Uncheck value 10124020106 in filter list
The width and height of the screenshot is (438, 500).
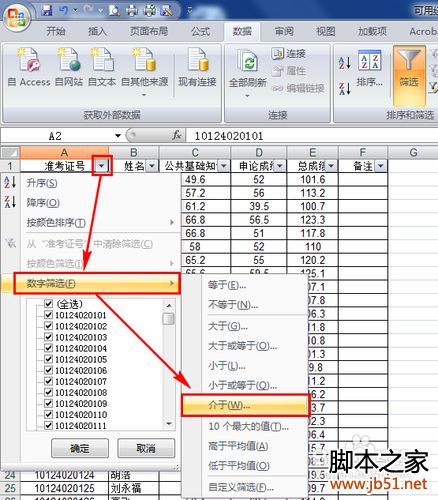[x=49, y=370]
